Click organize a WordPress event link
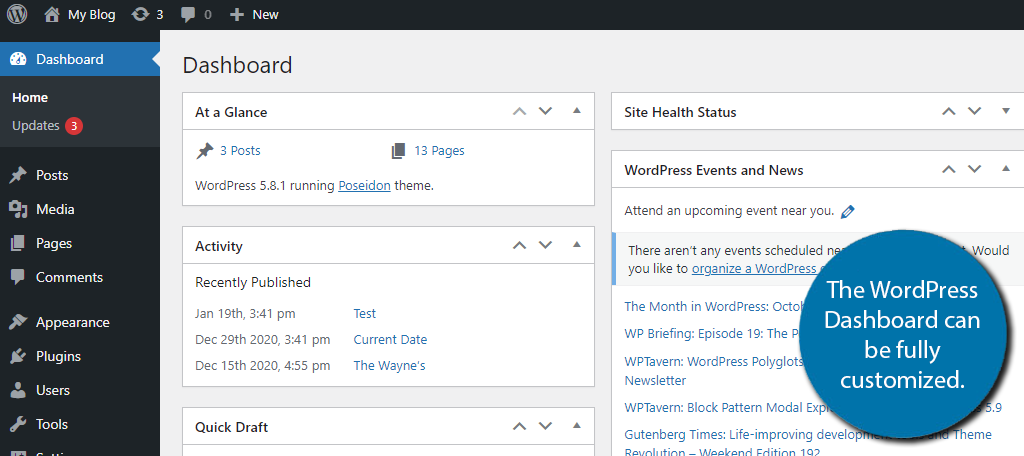This screenshot has height=456, width=1024. pos(754,269)
